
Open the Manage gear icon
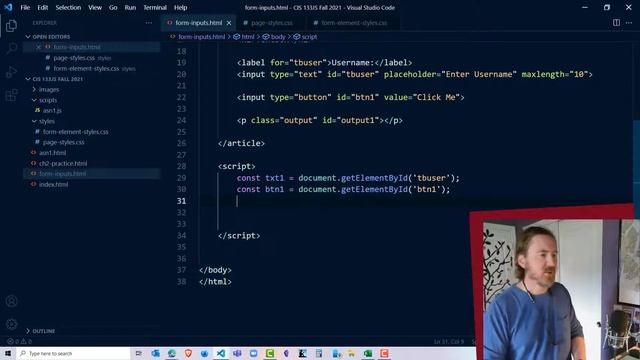point(11,324)
